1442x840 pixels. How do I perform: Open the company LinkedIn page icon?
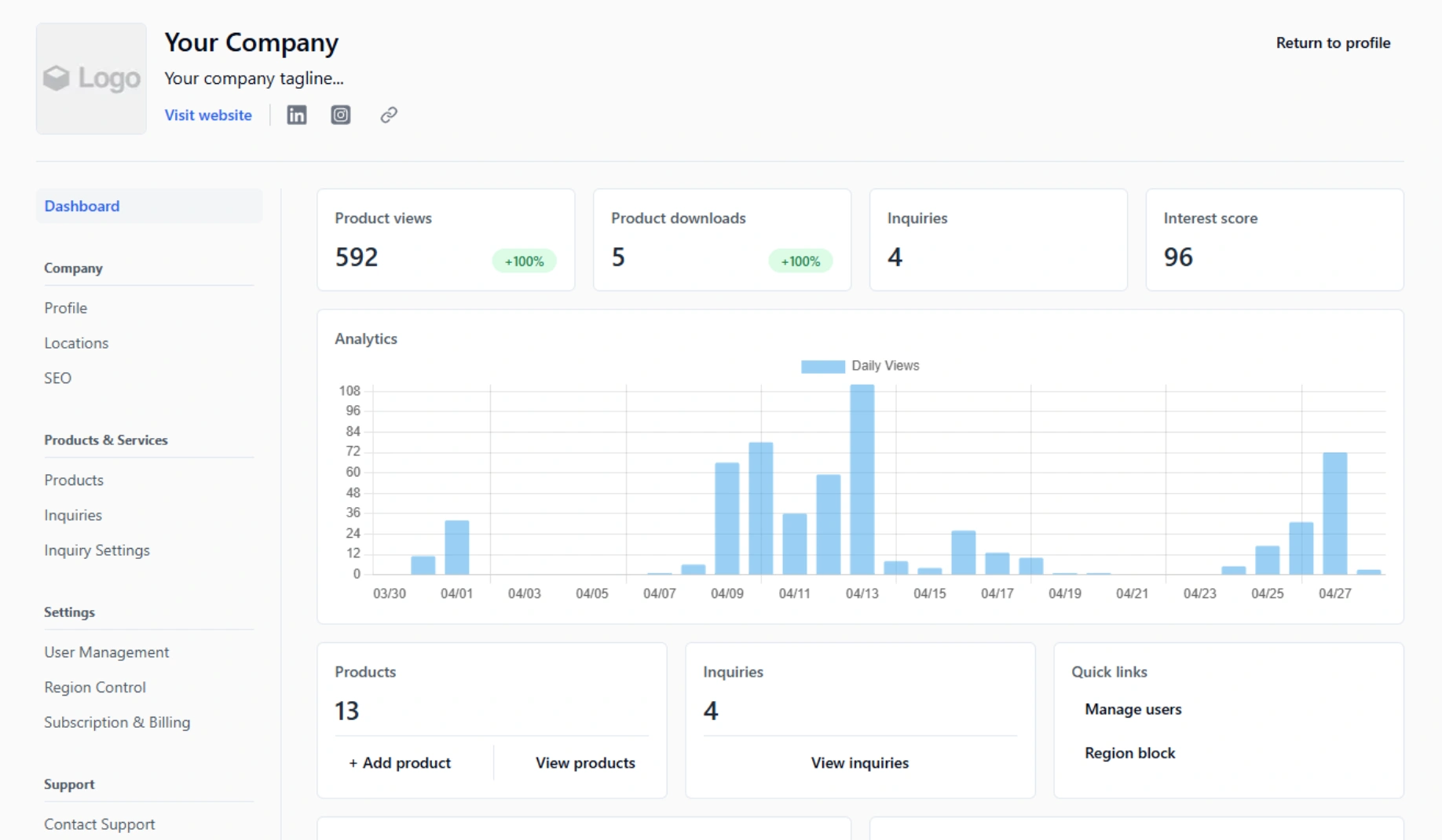pyautogui.click(x=297, y=115)
